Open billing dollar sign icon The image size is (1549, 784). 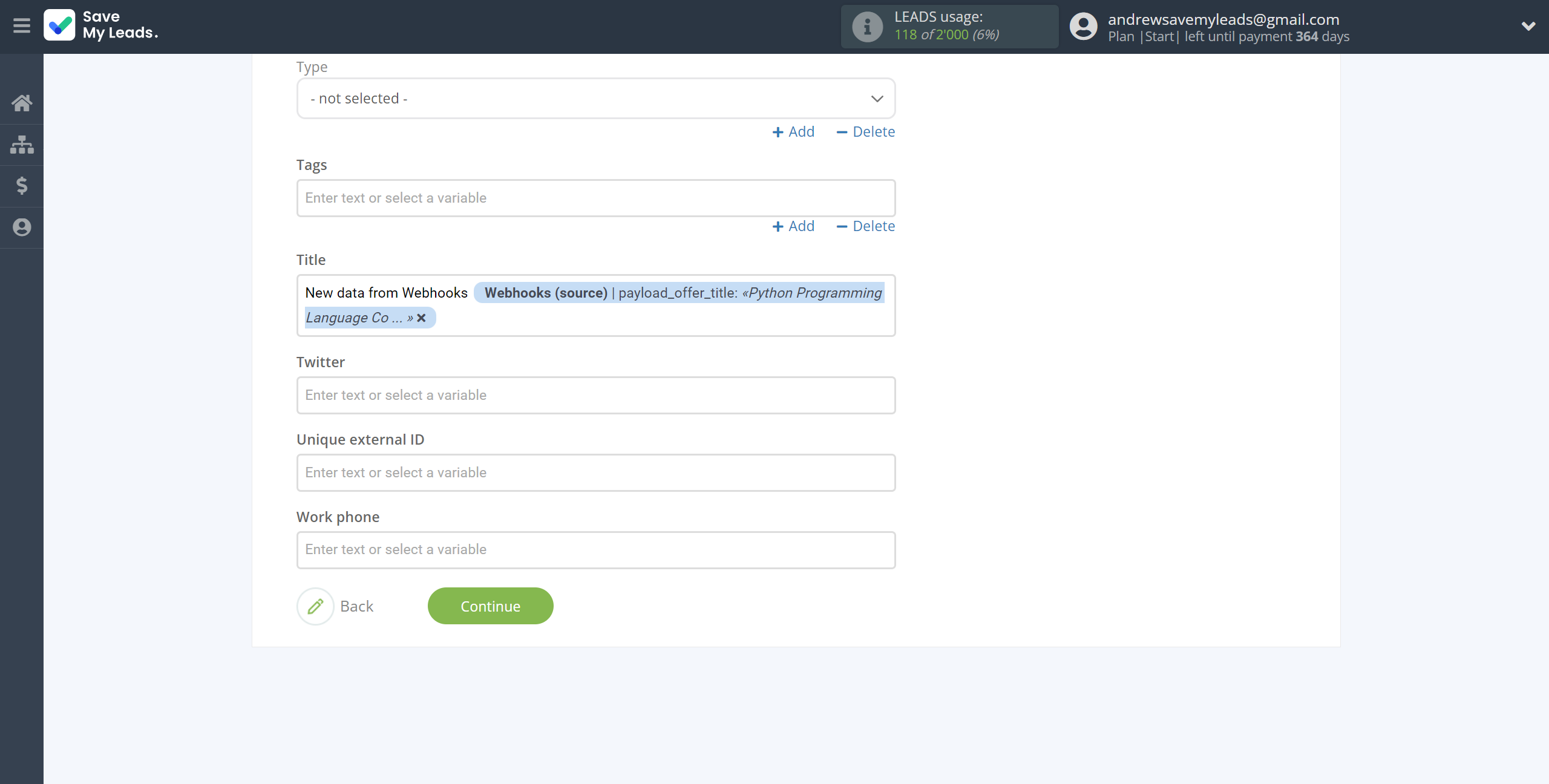coord(22,185)
